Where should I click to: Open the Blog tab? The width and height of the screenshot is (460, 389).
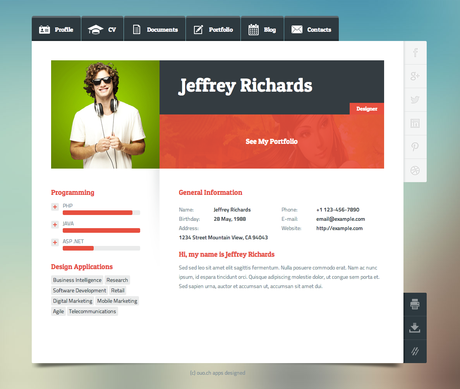[x=262, y=29]
